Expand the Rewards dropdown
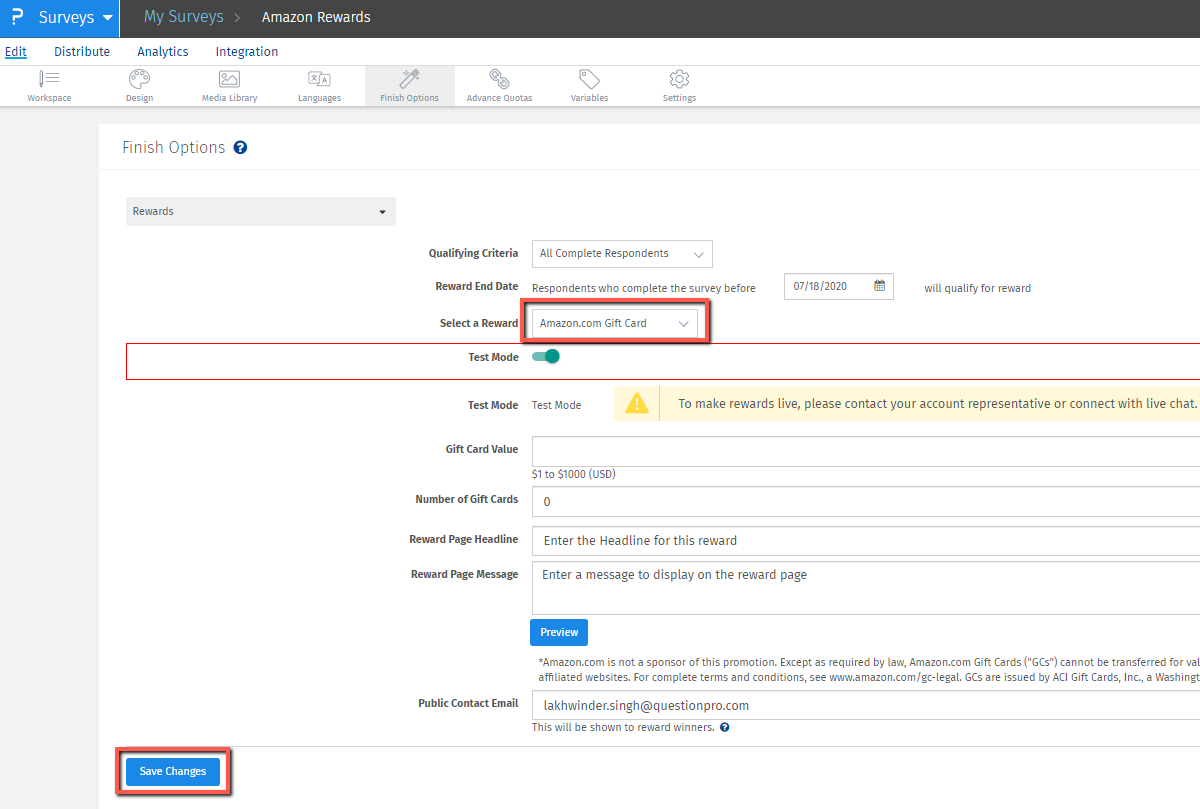The width and height of the screenshot is (1200, 809). (260, 212)
